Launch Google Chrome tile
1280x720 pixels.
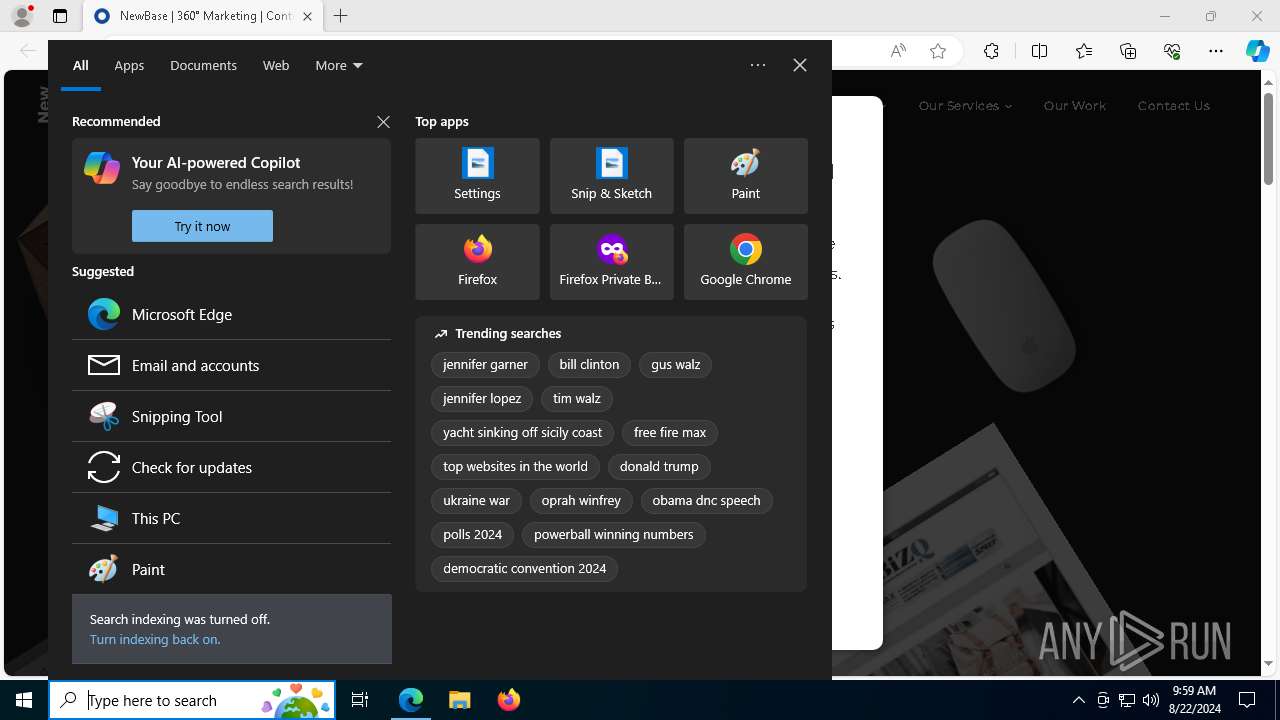click(x=745, y=262)
